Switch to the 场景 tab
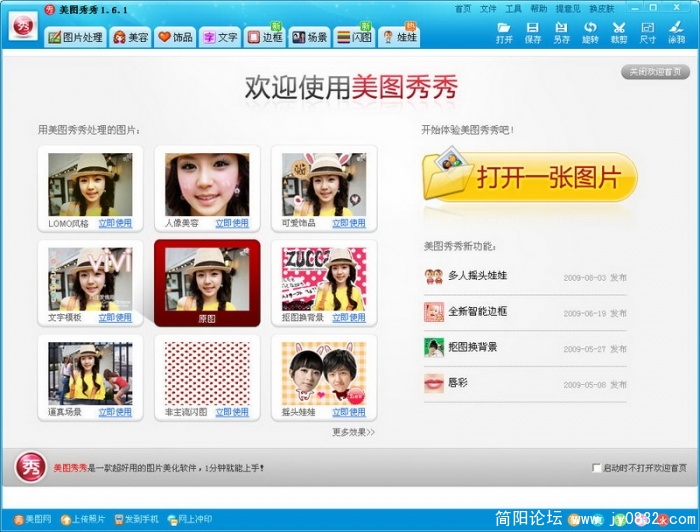The width and height of the screenshot is (700, 532). point(309,37)
